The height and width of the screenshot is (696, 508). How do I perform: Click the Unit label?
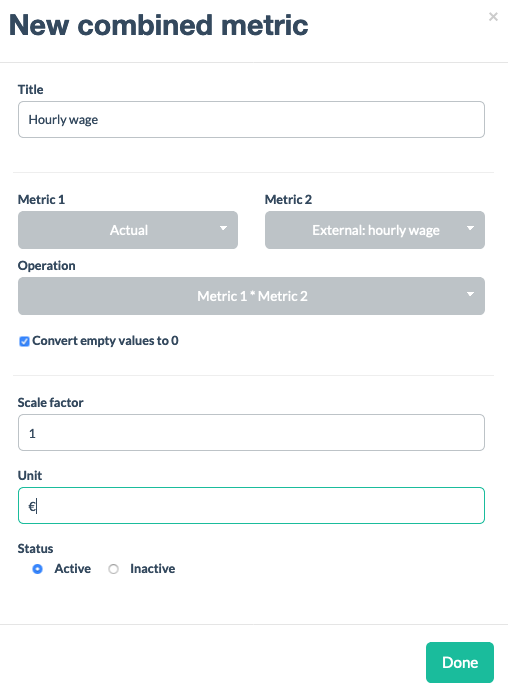30,475
